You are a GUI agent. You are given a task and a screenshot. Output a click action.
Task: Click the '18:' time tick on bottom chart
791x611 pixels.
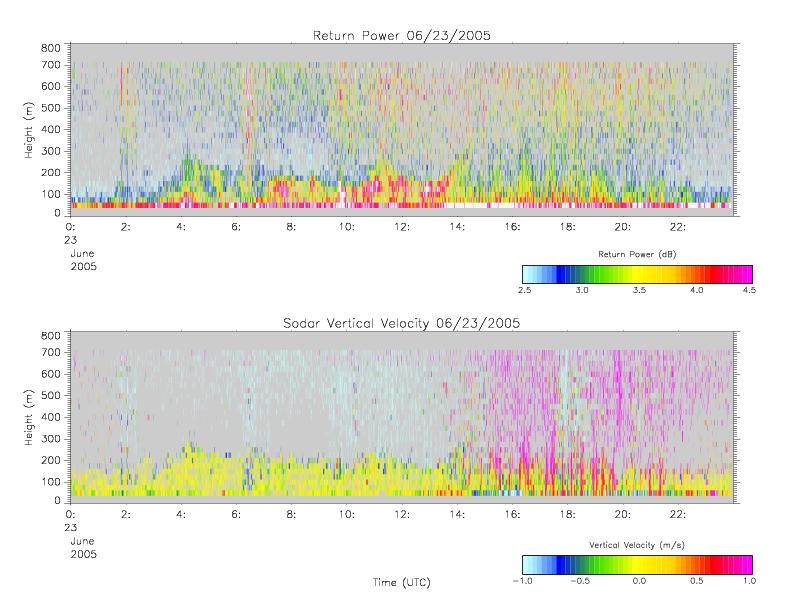(568, 515)
